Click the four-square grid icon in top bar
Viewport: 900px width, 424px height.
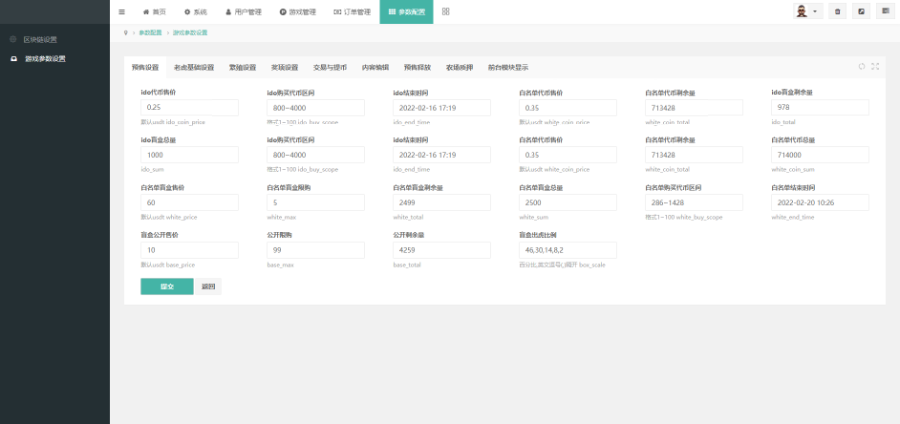click(446, 11)
